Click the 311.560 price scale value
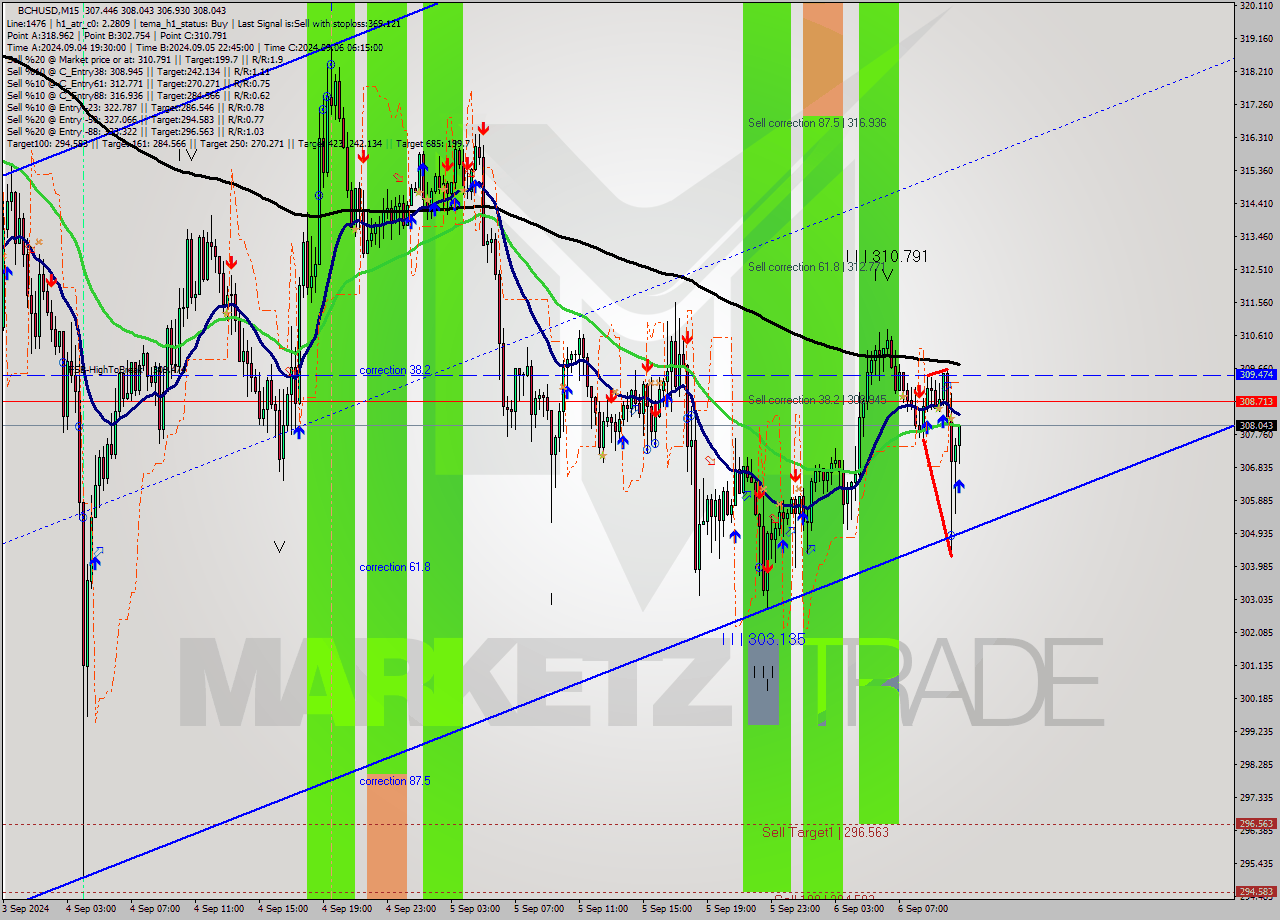Viewport: 1280px width, 920px height. coord(1255,302)
